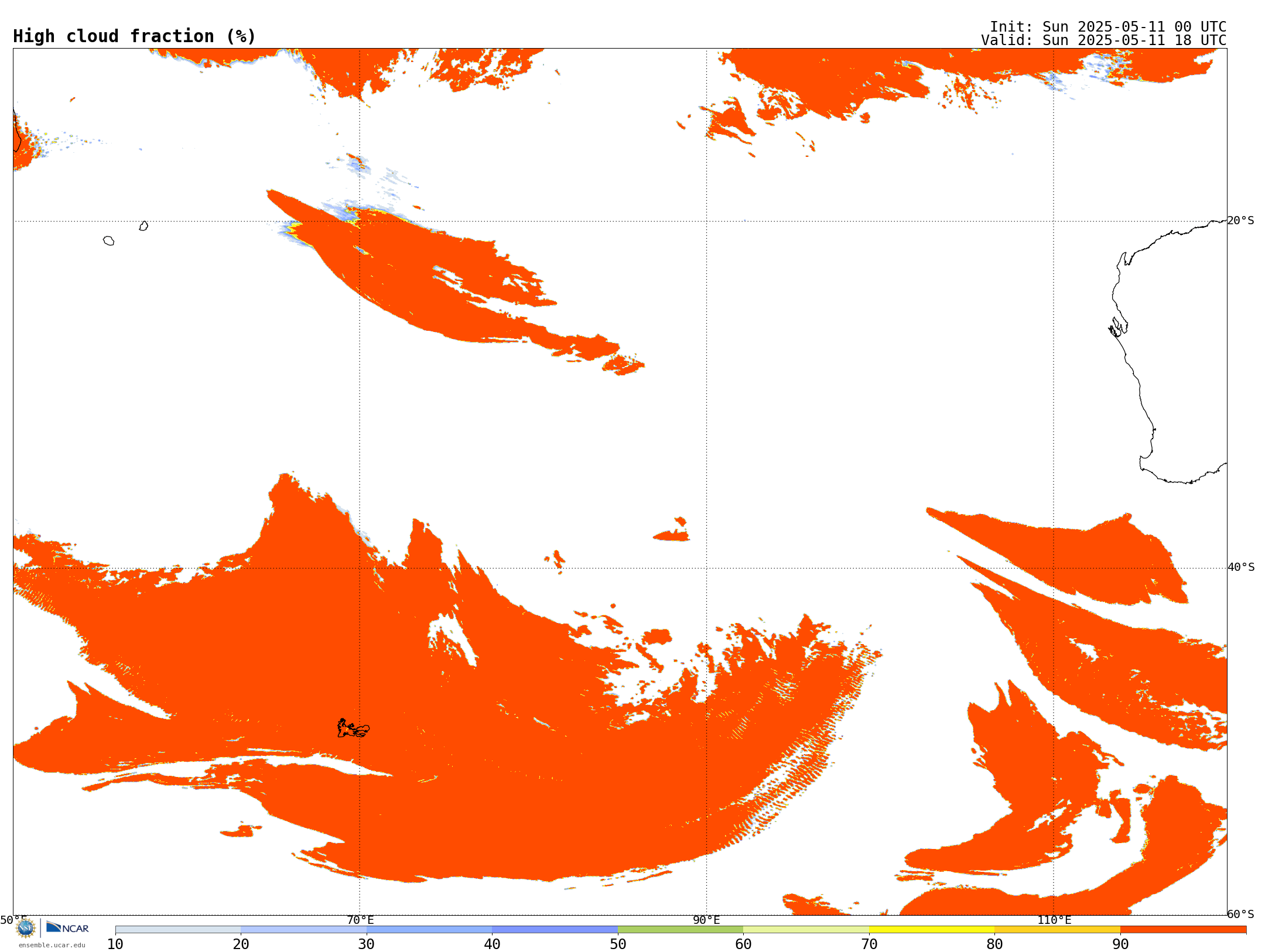Click the 60°S latitude label

[1240, 914]
